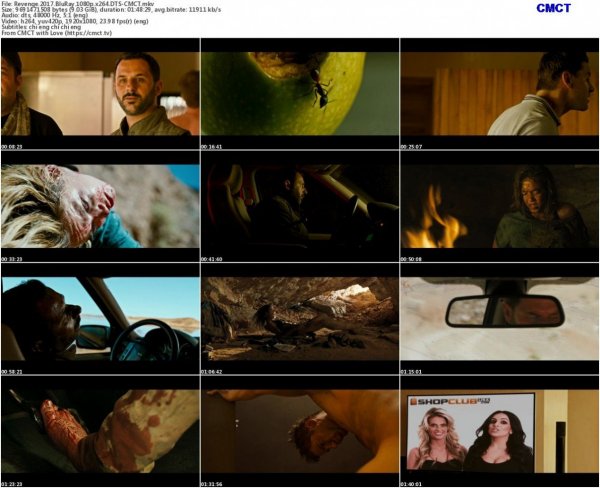This screenshot has height=488, width=600.
Task: Click the 01:23:23 timestamp label
Action: click(12, 485)
